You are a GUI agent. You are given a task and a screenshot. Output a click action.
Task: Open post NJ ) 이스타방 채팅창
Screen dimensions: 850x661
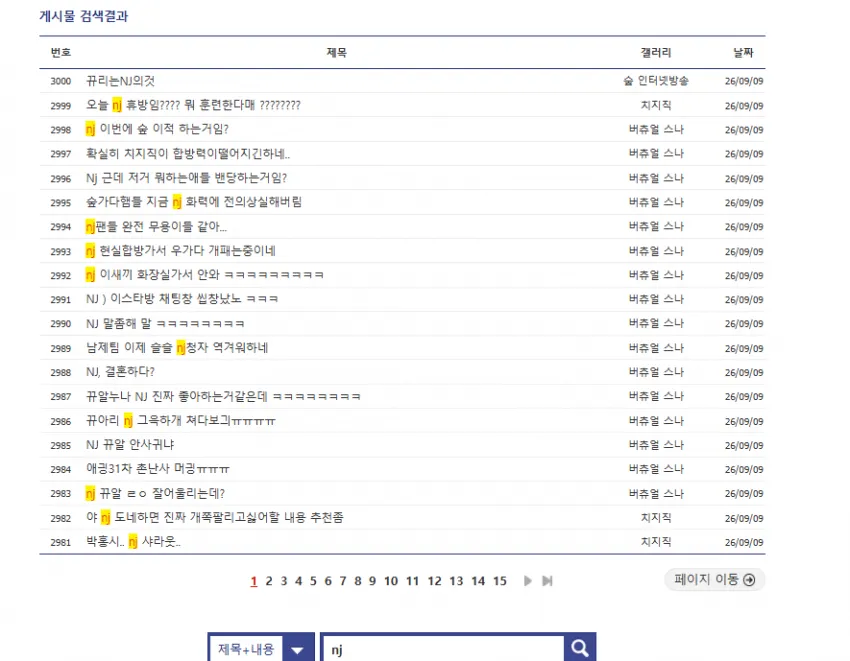point(182,299)
